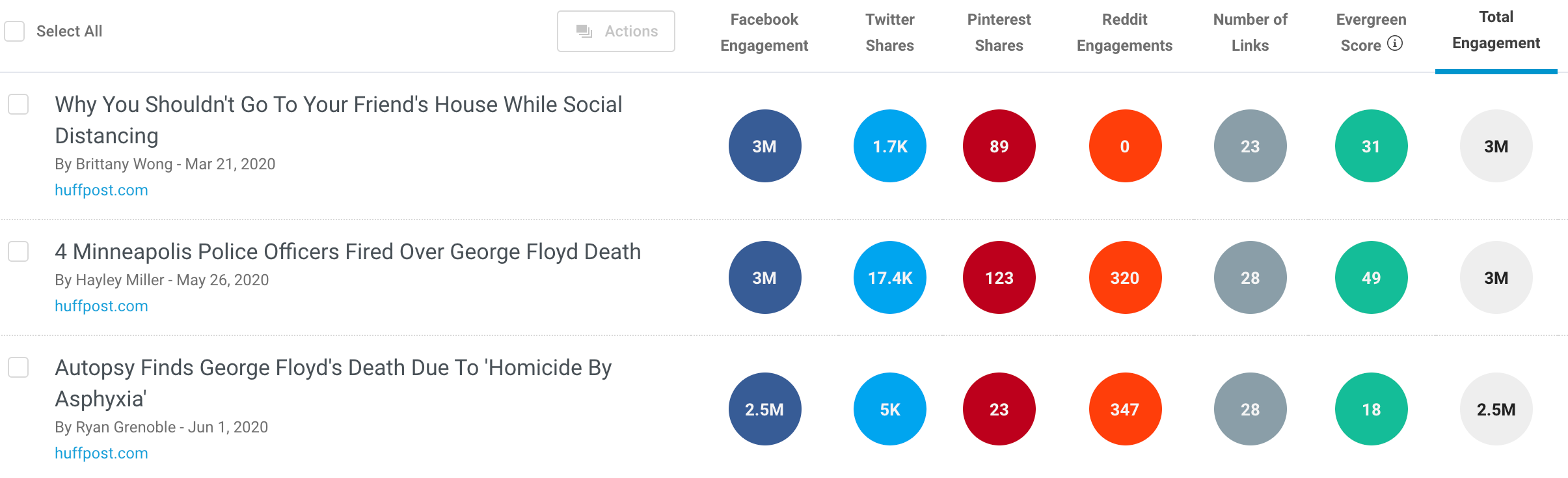1568x478 pixels.
Task: Sort results by Reddit Engagements column
Action: (1124, 33)
